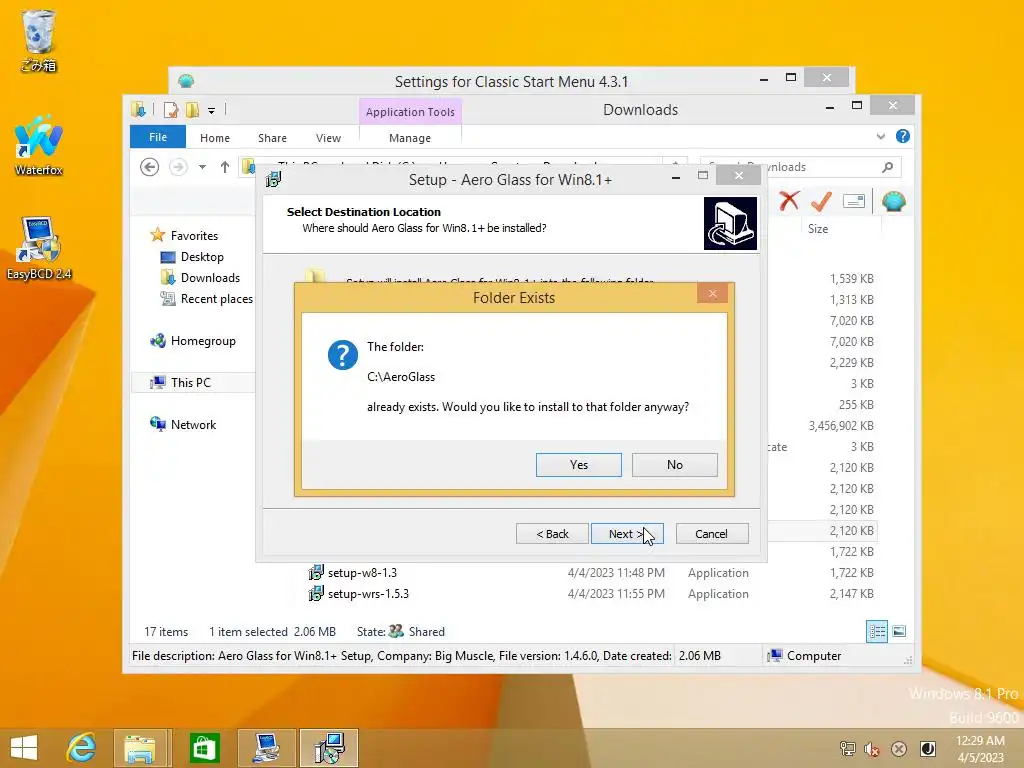
Task: Click the Classic Shell settings shell icon
Action: (x=894, y=201)
